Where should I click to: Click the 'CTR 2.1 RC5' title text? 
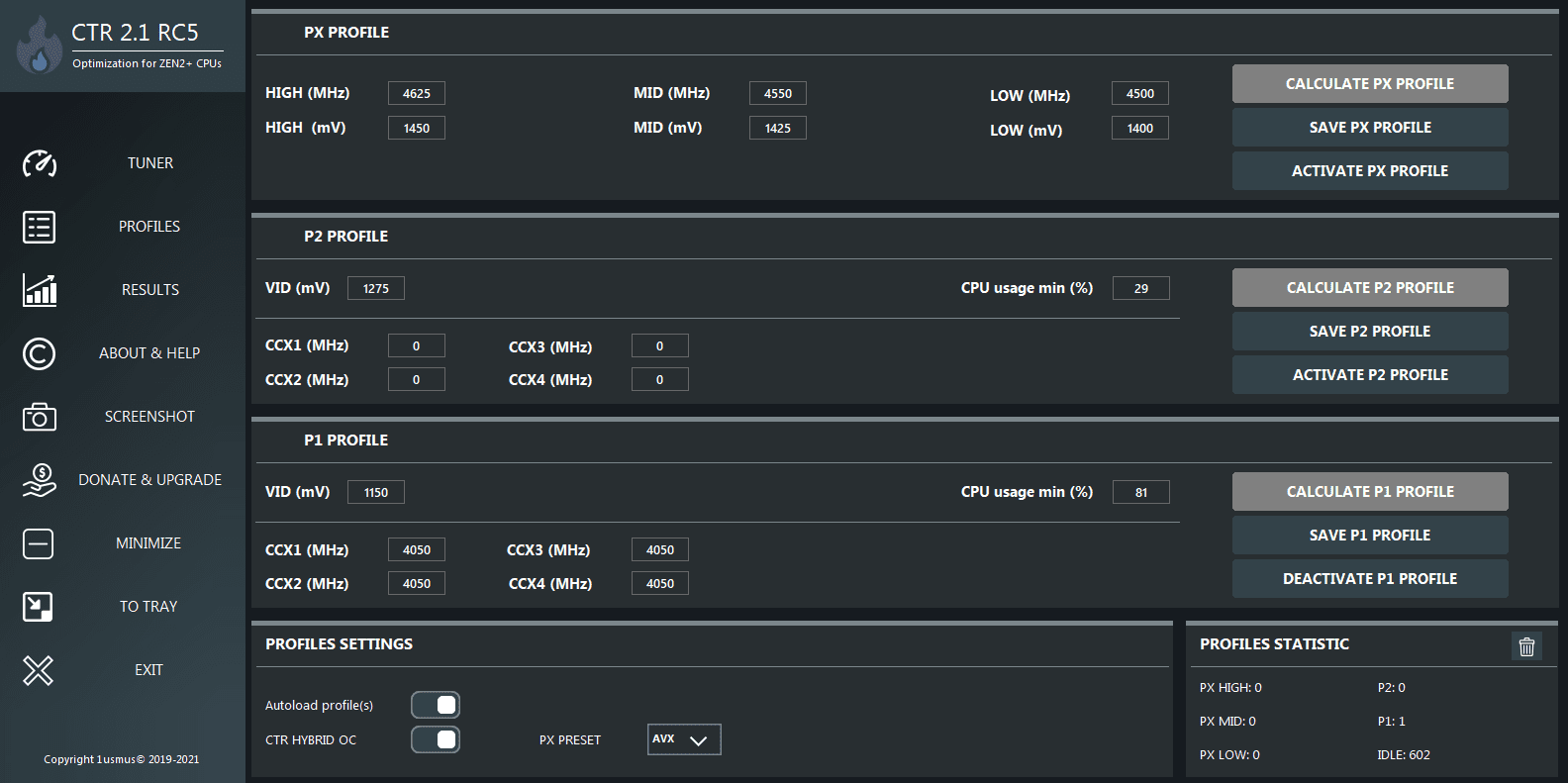[x=135, y=33]
